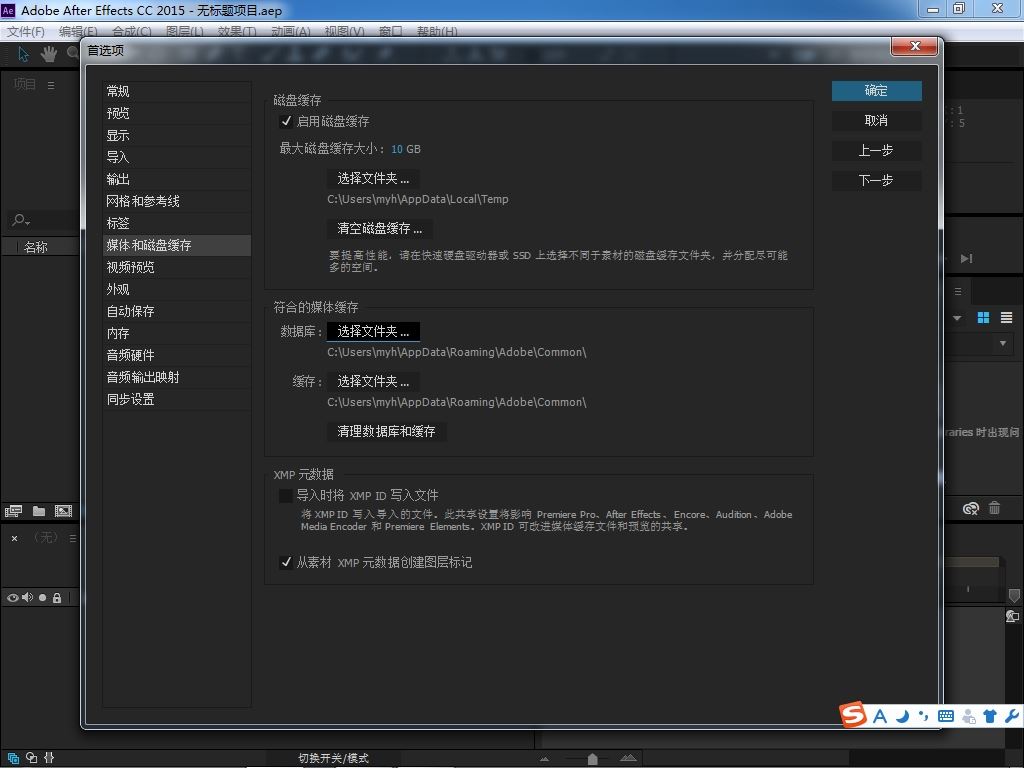The image size is (1024, 768).
Task: Open 音频输出映射 preferences category
Action: (x=176, y=377)
